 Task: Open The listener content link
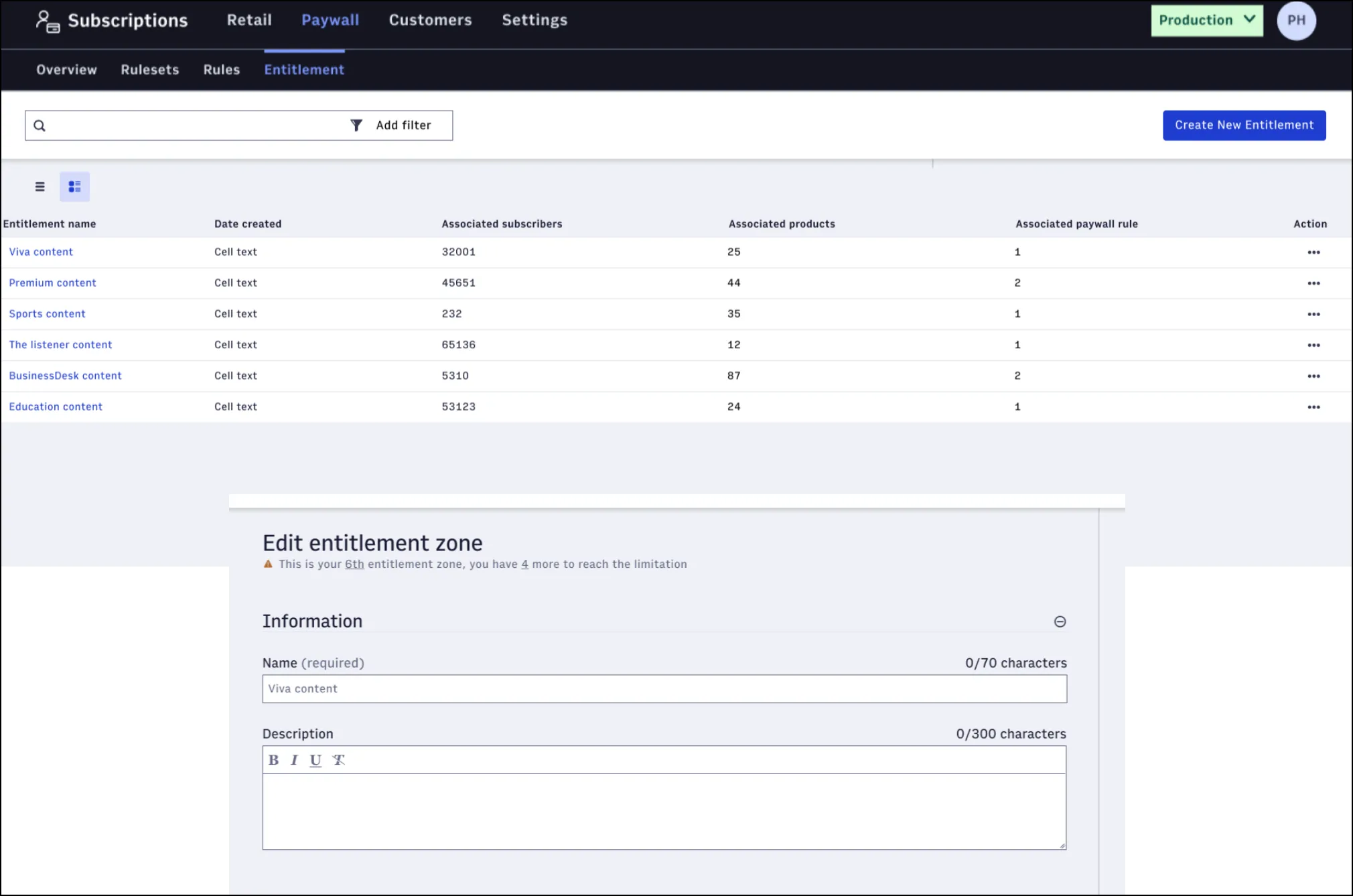point(60,345)
